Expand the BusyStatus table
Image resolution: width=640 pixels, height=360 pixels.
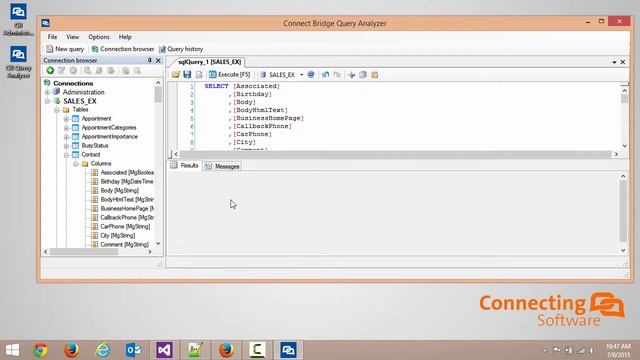coord(66,146)
